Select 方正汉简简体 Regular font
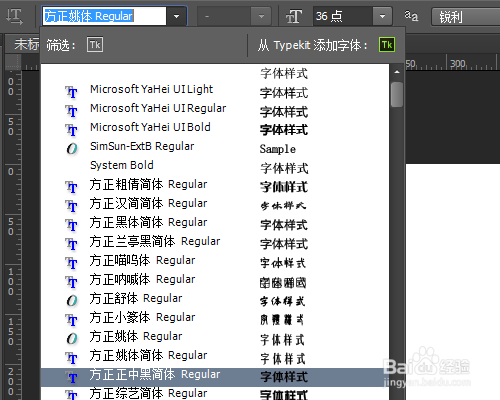The image size is (500, 400). [x=215, y=203]
